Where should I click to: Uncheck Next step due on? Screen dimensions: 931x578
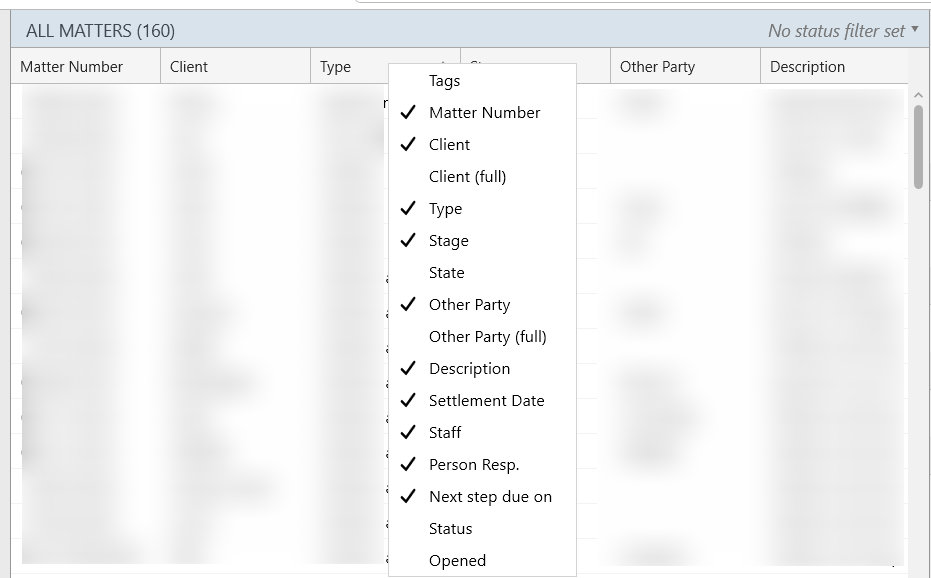coord(490,497)
